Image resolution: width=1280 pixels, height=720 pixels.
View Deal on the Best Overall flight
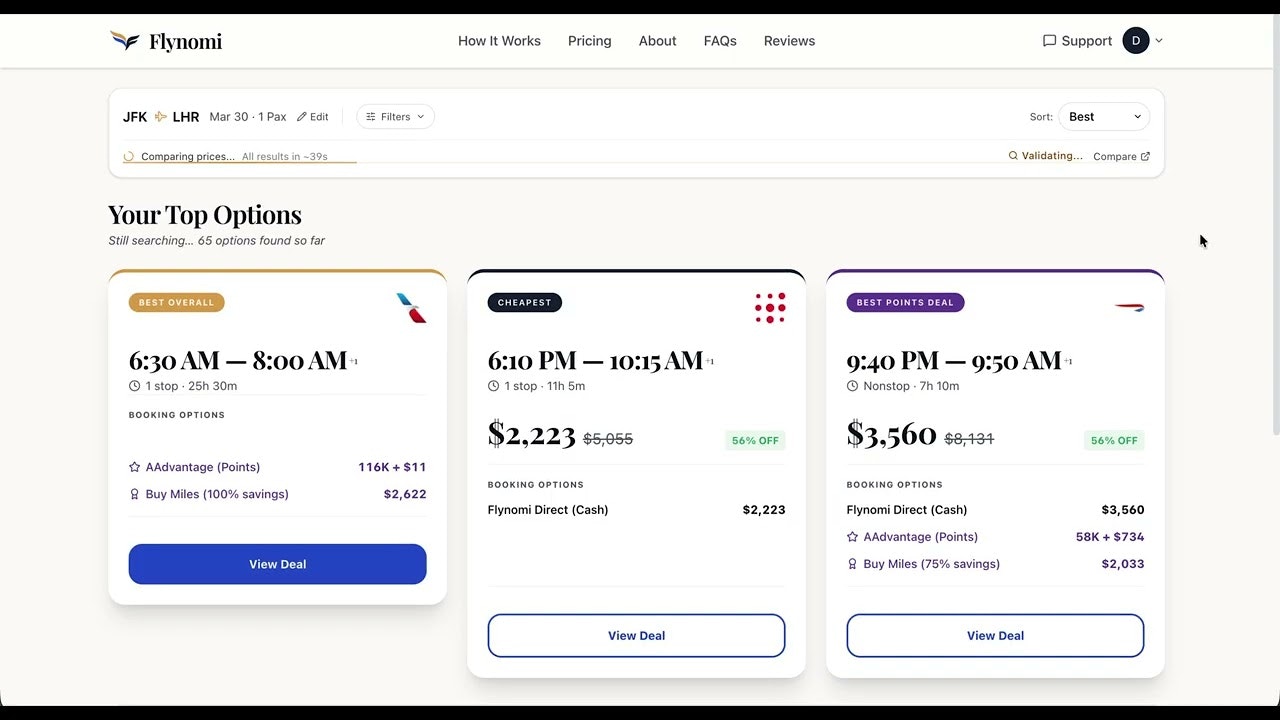coord(278,564)
